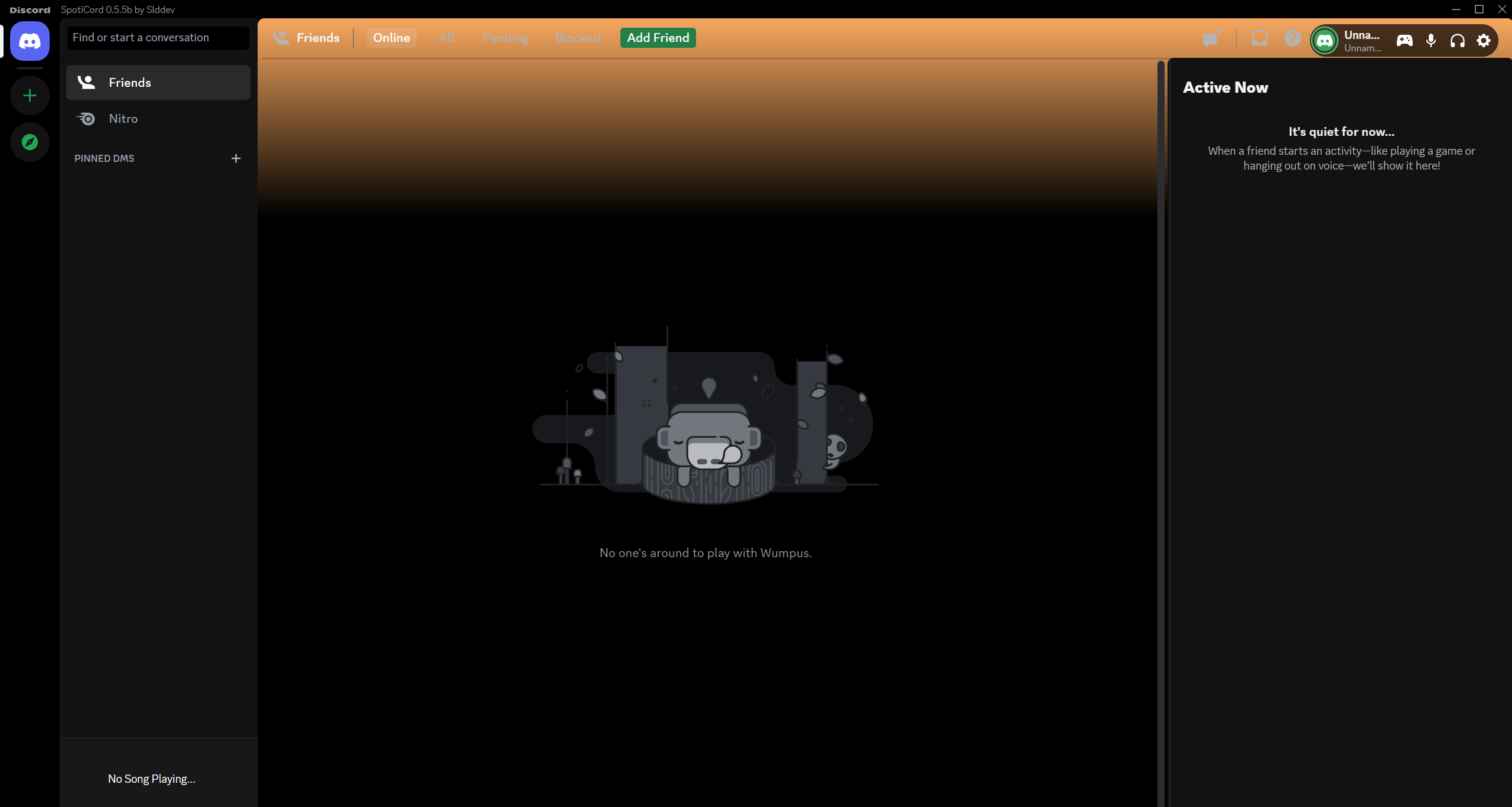Open Discord home direct messages button
This screenshot has width=1512, height=807.
[30, 41]
